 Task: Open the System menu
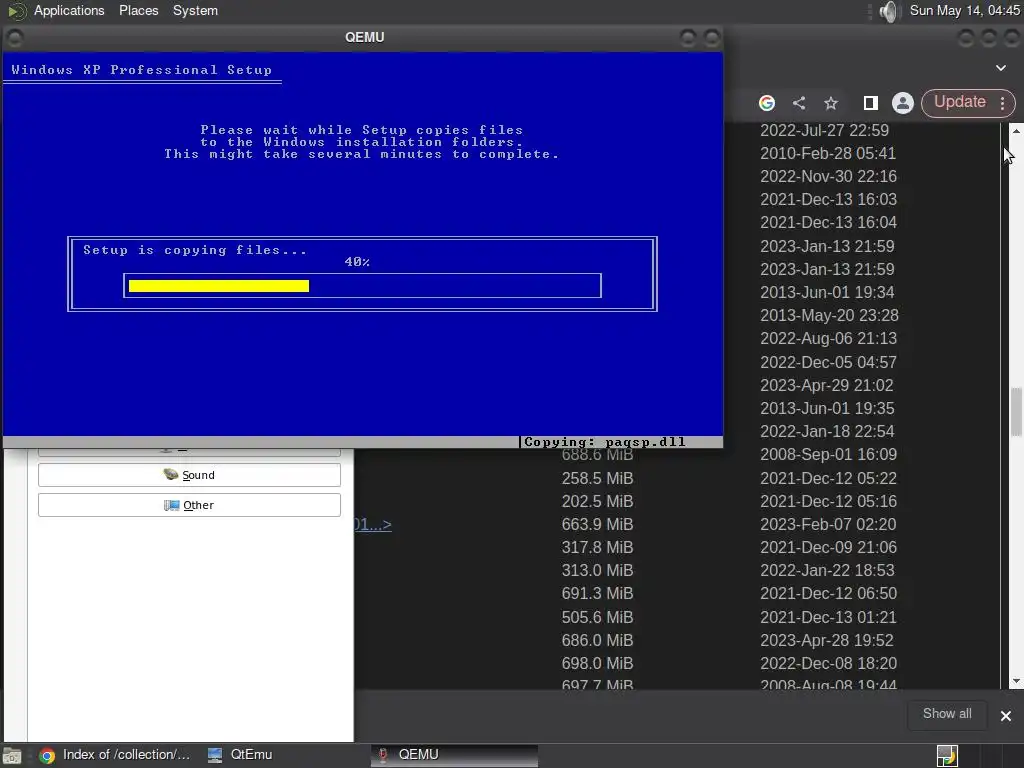point(195,10)
